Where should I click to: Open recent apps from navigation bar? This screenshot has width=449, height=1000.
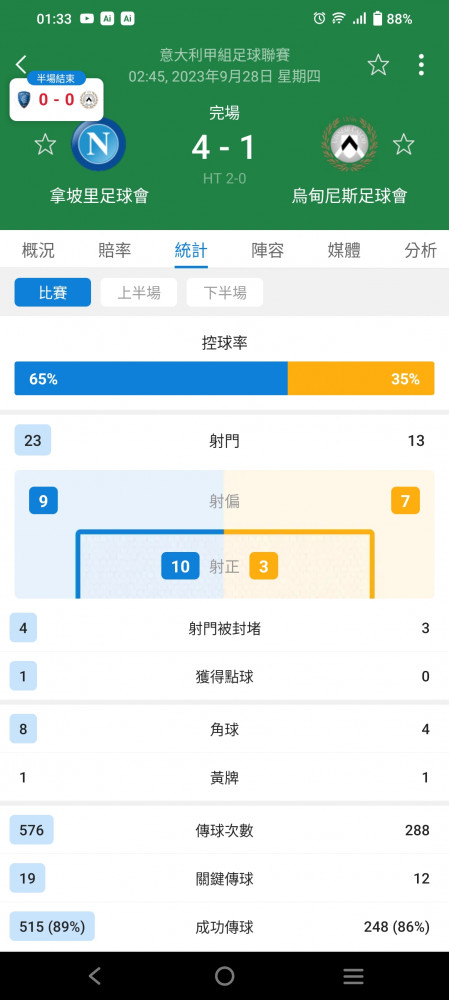353,976
